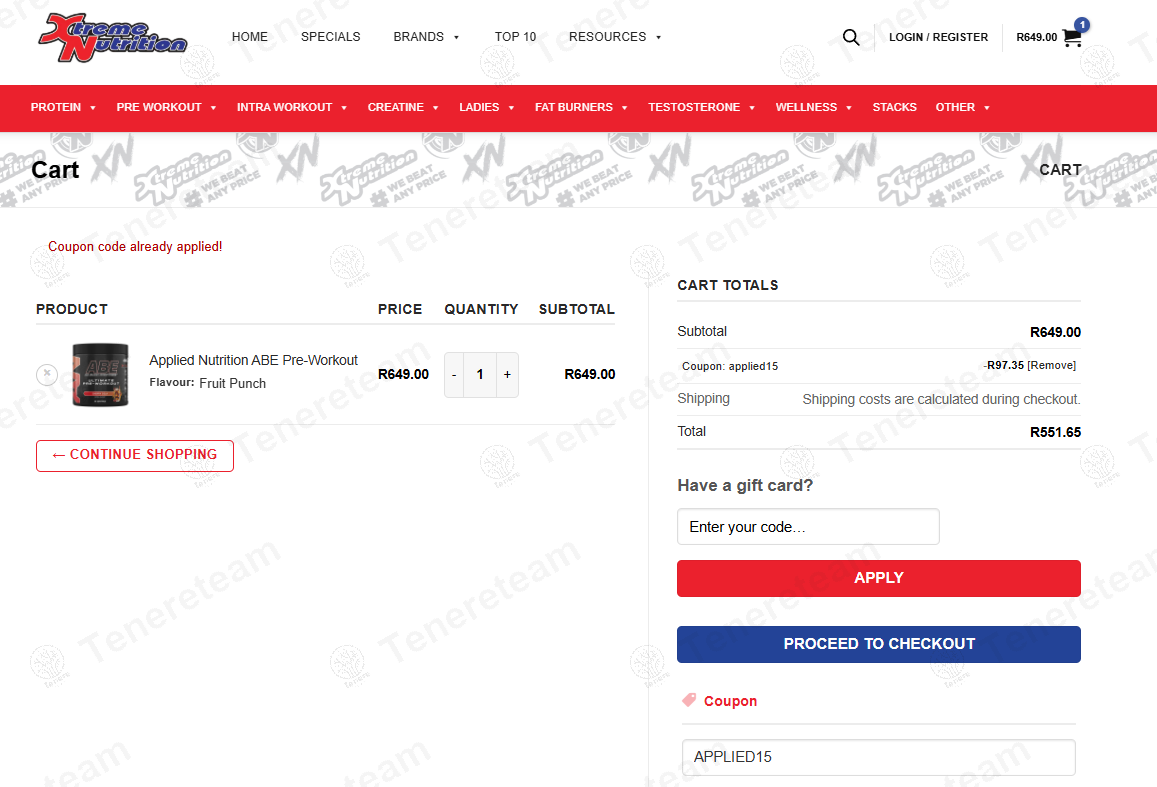Go to the SPECIALS menu item
Image resolution: width=1157 pixels, height=787 pixels.
point(330,37)
